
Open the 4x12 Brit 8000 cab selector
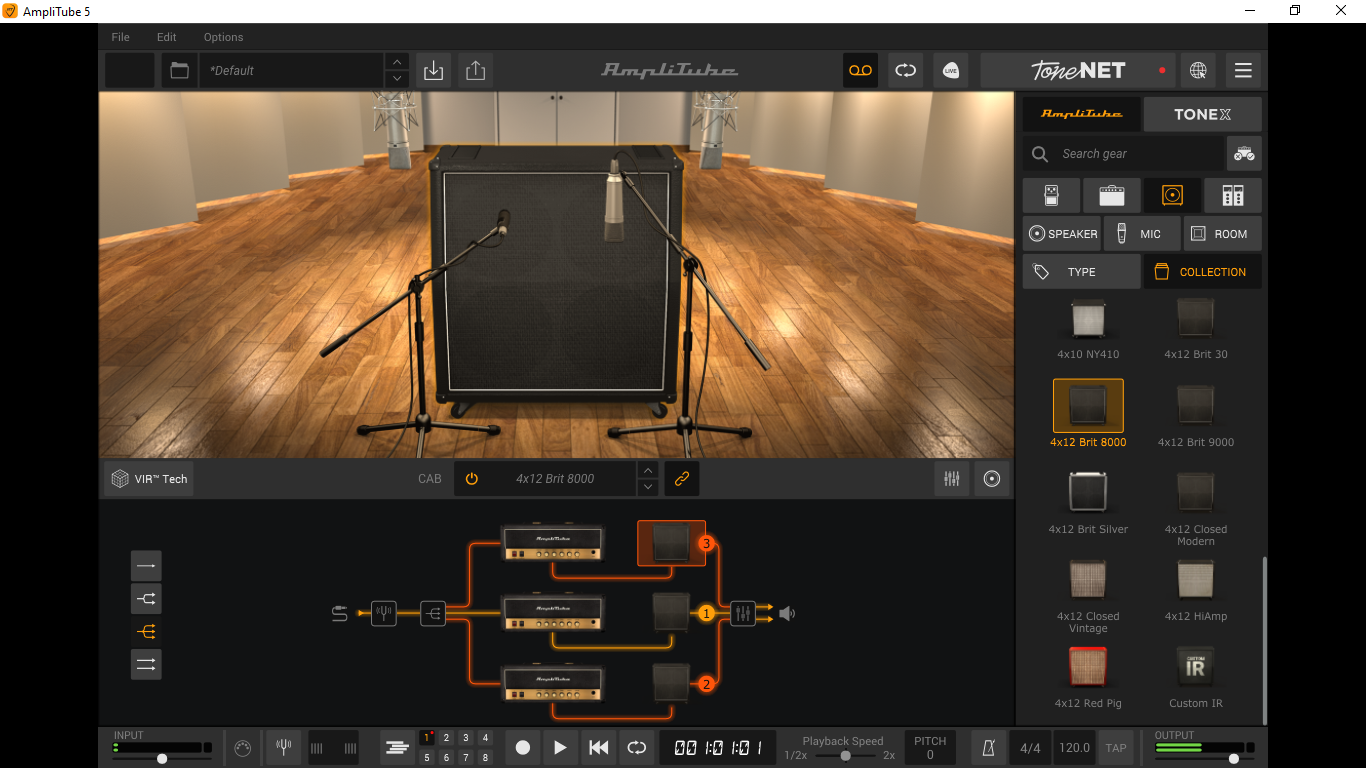tap(555, 479)
